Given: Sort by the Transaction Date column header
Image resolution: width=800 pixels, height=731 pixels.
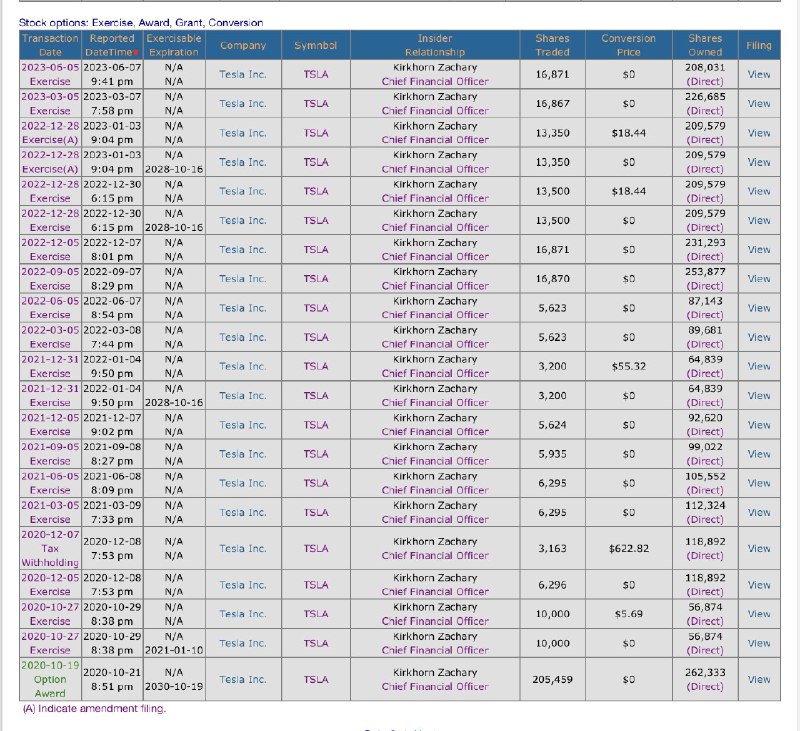Looking at the screenshot, I should click(x=50, y=45).
